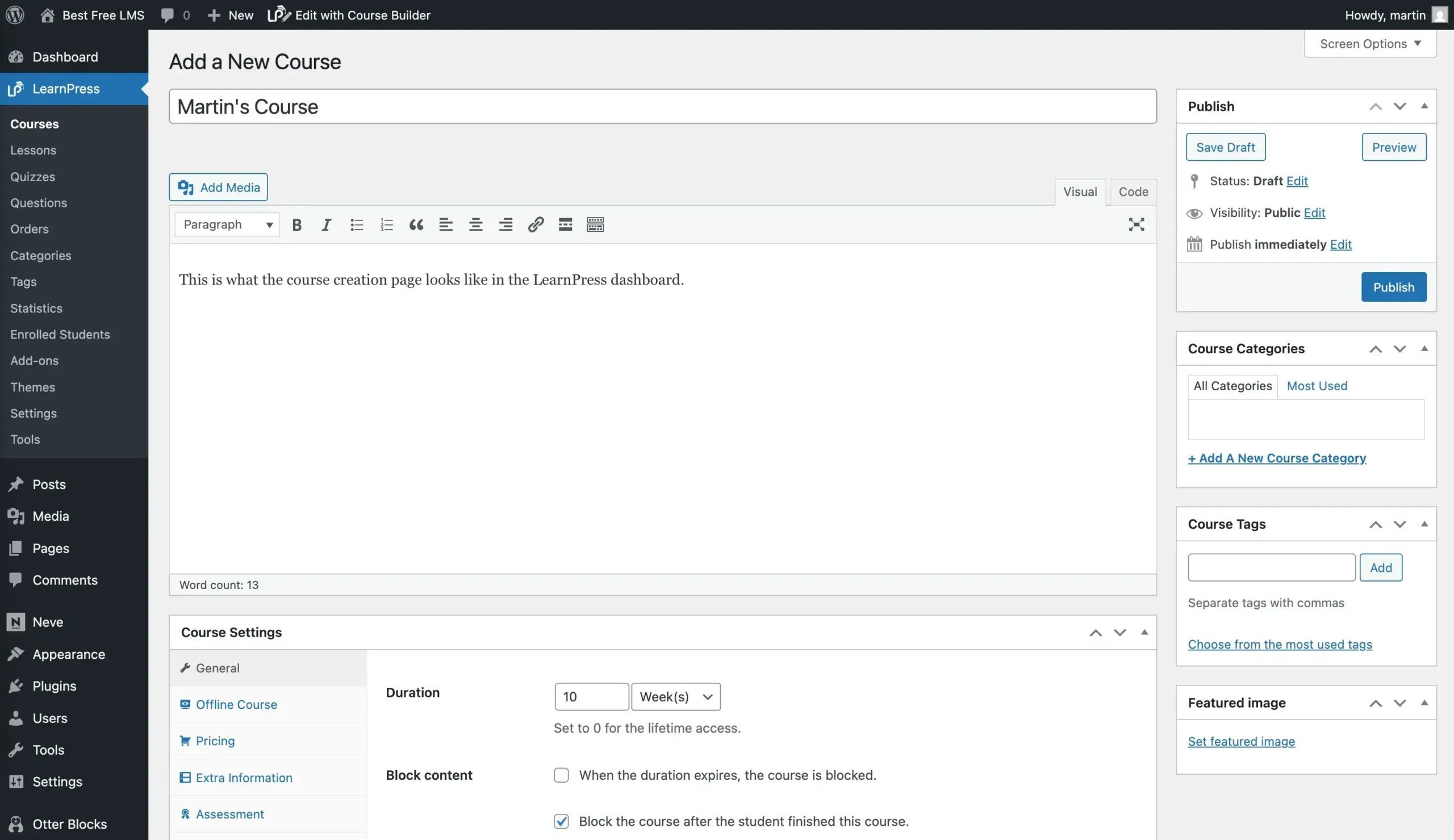Move Publish panel down

[1400, 106]
